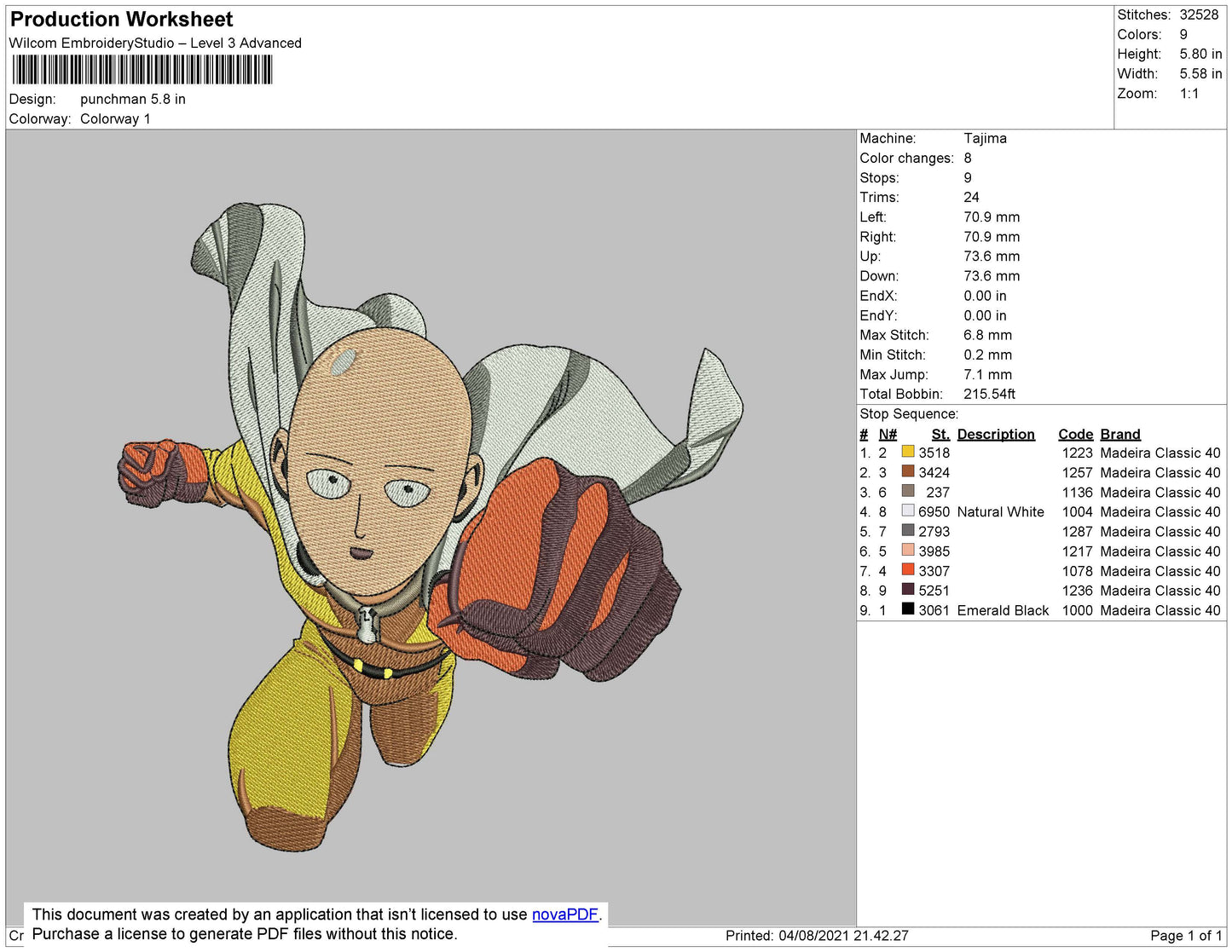Select the Height value 5.80 in
1232x952 pixels.
1200,55
